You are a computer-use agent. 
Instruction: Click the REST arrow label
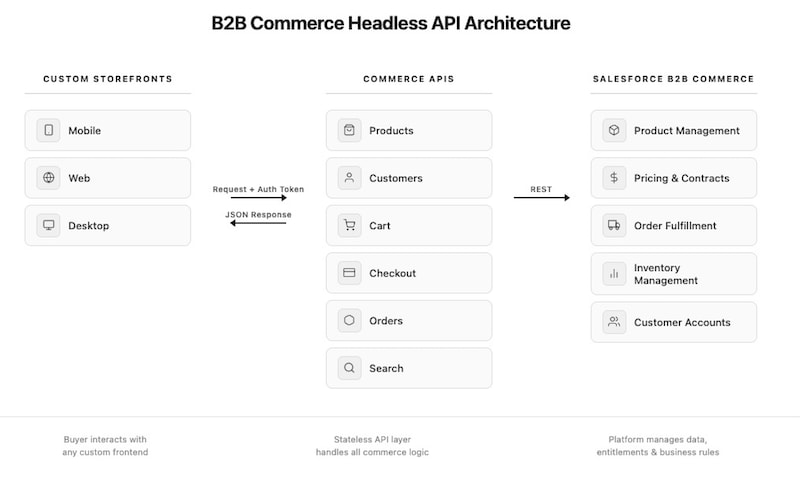(541, 189)
